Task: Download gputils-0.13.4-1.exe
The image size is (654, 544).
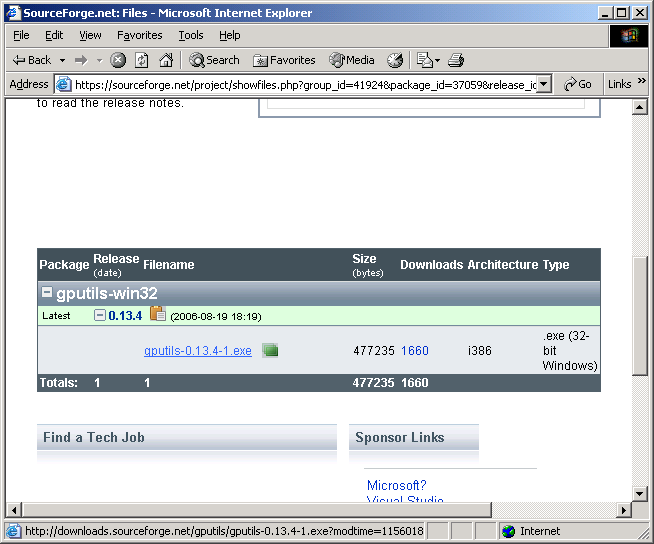Action: (x=198, y=351)
